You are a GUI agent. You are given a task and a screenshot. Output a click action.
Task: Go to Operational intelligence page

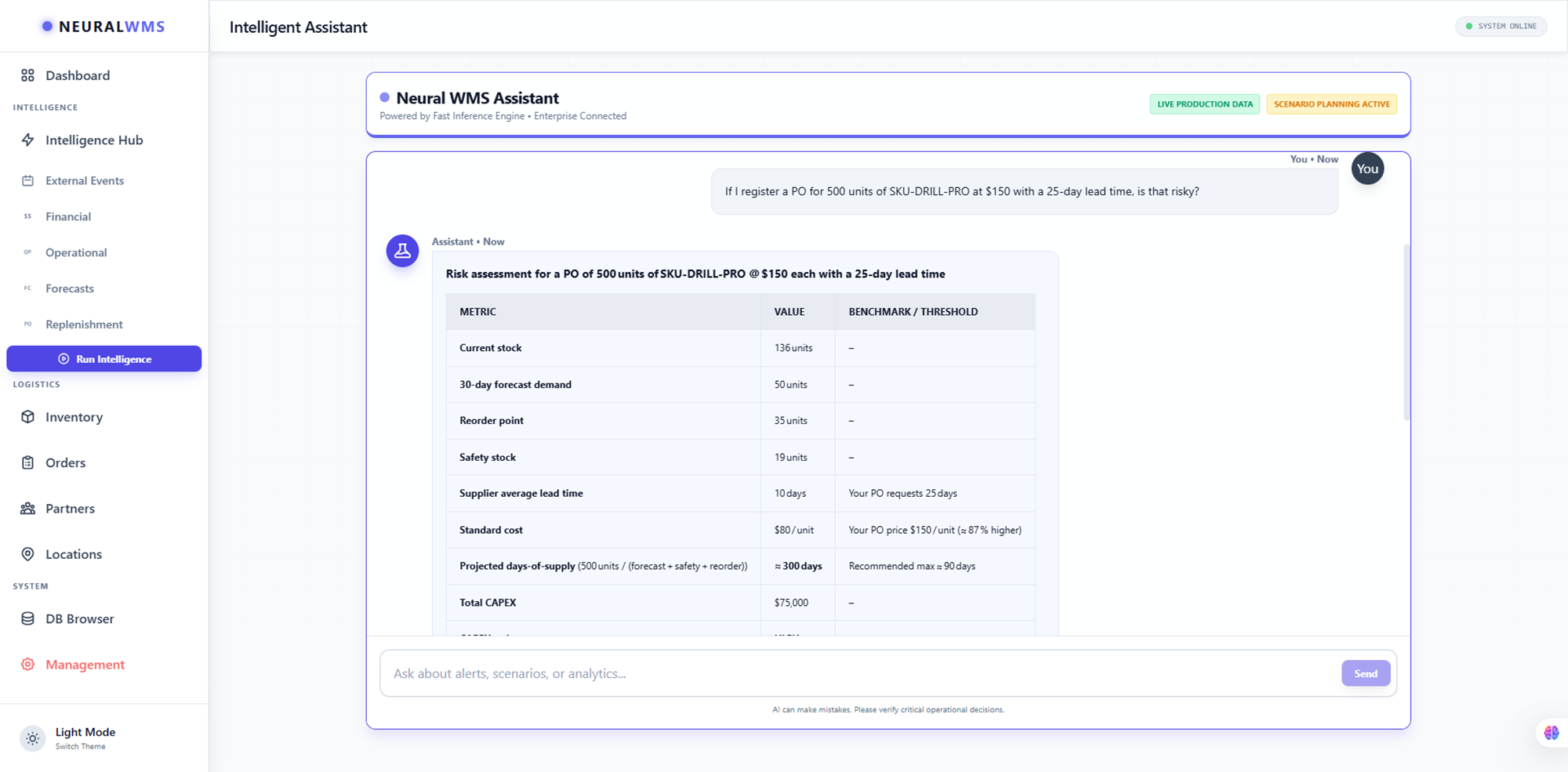(x=76, y=252)
